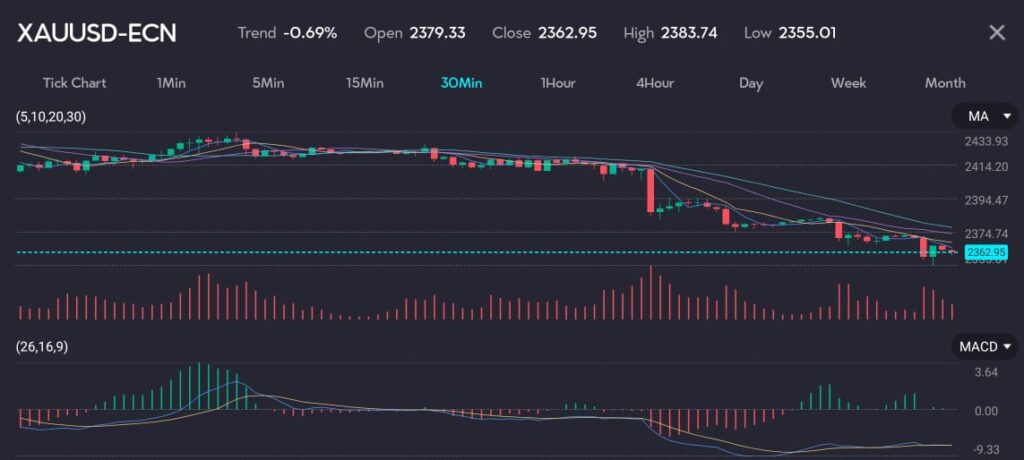
Task: Open the MA indicator dropdown
Action: click(985, 118)
